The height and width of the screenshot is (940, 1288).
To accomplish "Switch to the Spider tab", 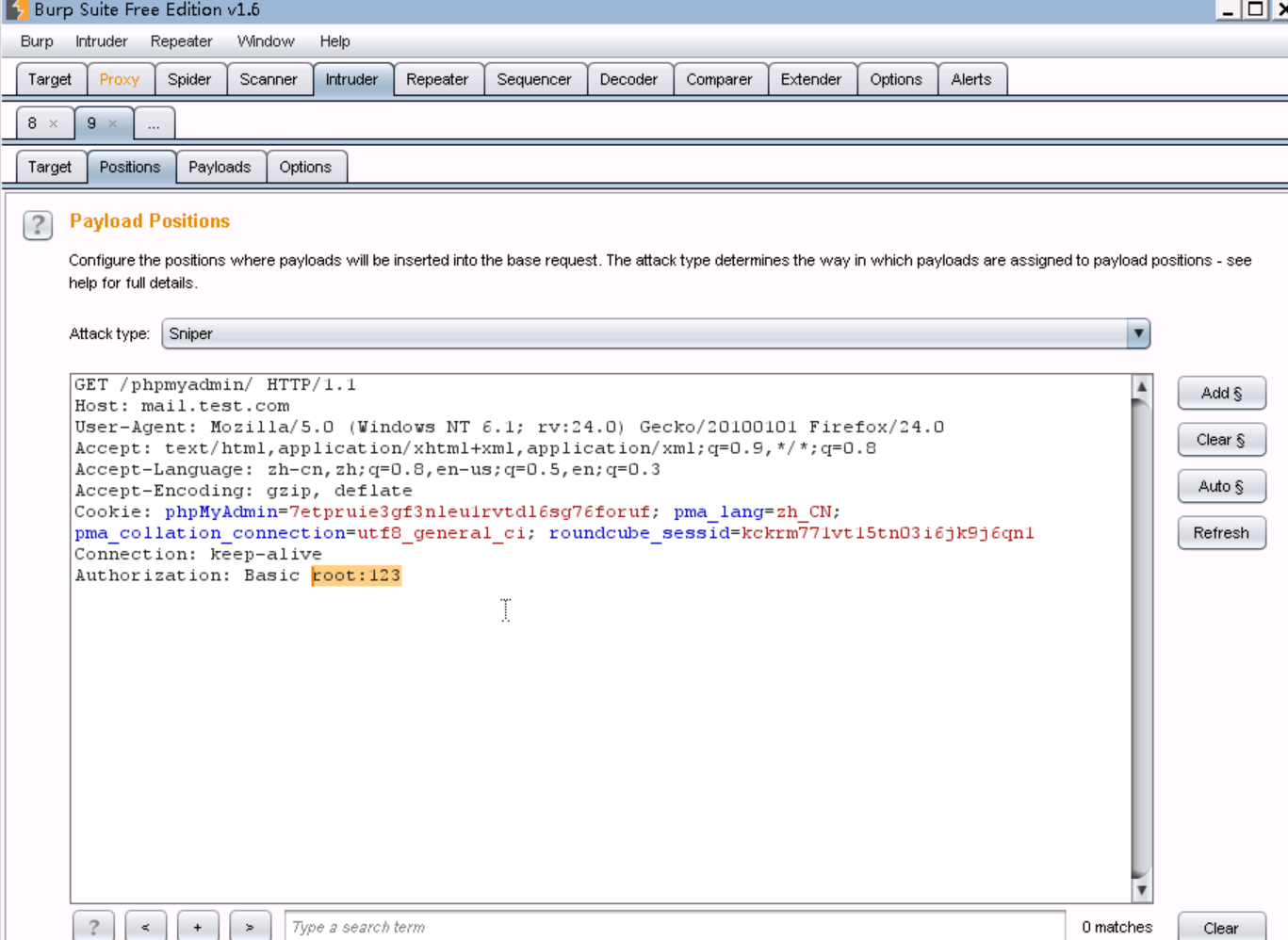I will point(189,79).
